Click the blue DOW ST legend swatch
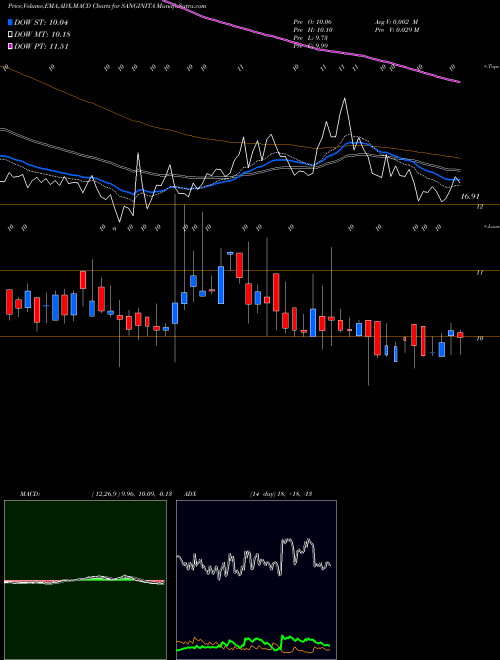This screenshot has height=660, width=500. [x=11, y=22]
